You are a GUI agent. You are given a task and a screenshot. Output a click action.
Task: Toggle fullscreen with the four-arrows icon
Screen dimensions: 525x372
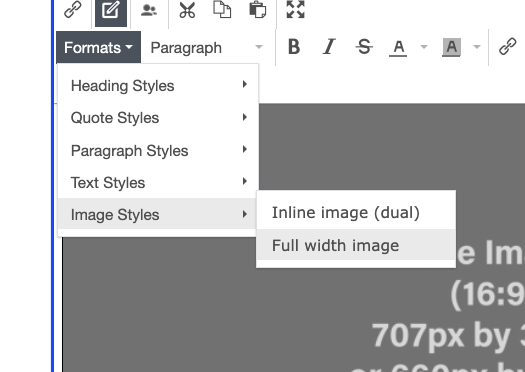click(x=296, y=9)
